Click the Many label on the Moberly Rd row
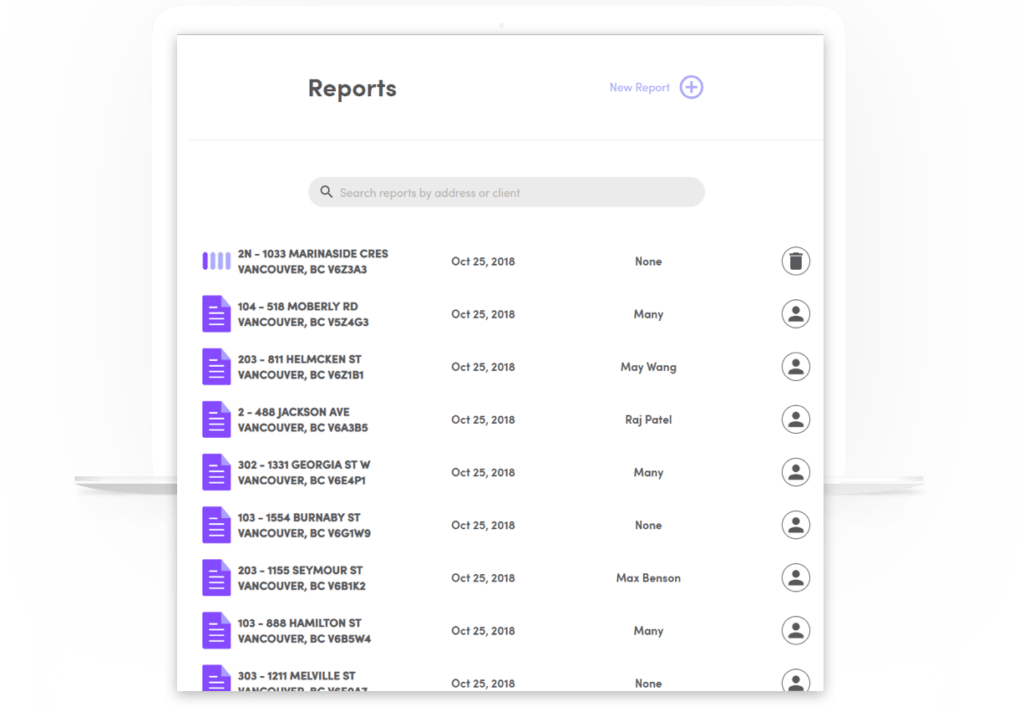 tap(648, 313)
